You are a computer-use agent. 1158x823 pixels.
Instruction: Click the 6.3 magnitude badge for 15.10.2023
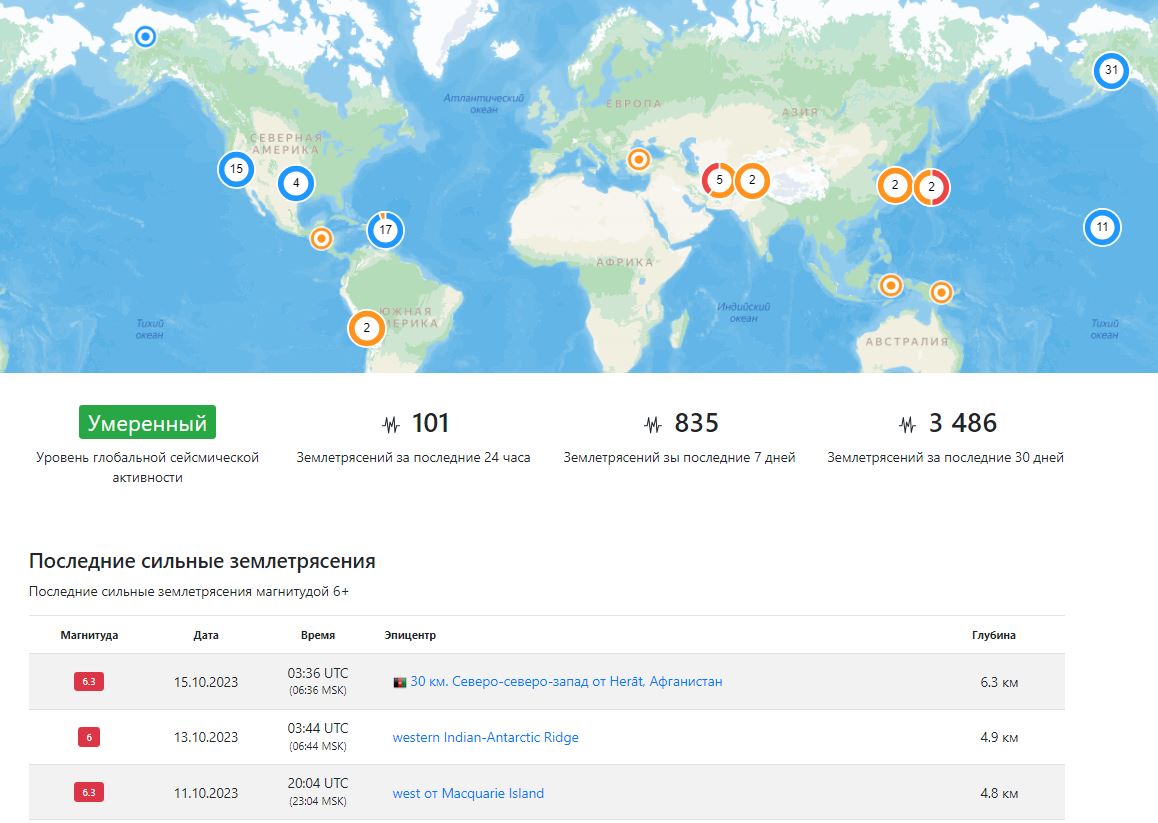point(89,681)
